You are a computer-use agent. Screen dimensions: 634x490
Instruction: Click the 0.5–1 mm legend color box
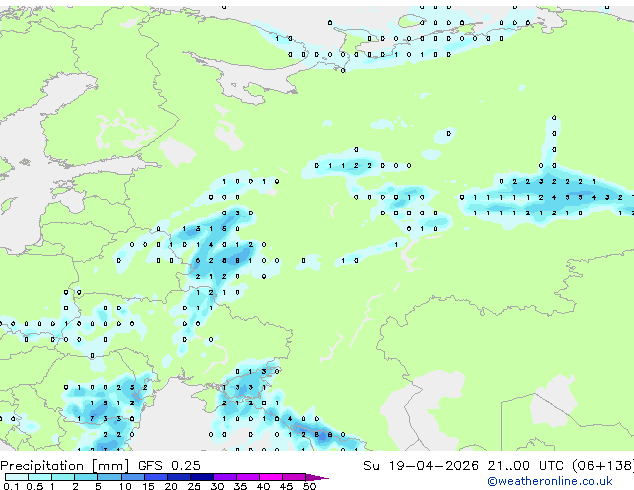tap(40, 477)
